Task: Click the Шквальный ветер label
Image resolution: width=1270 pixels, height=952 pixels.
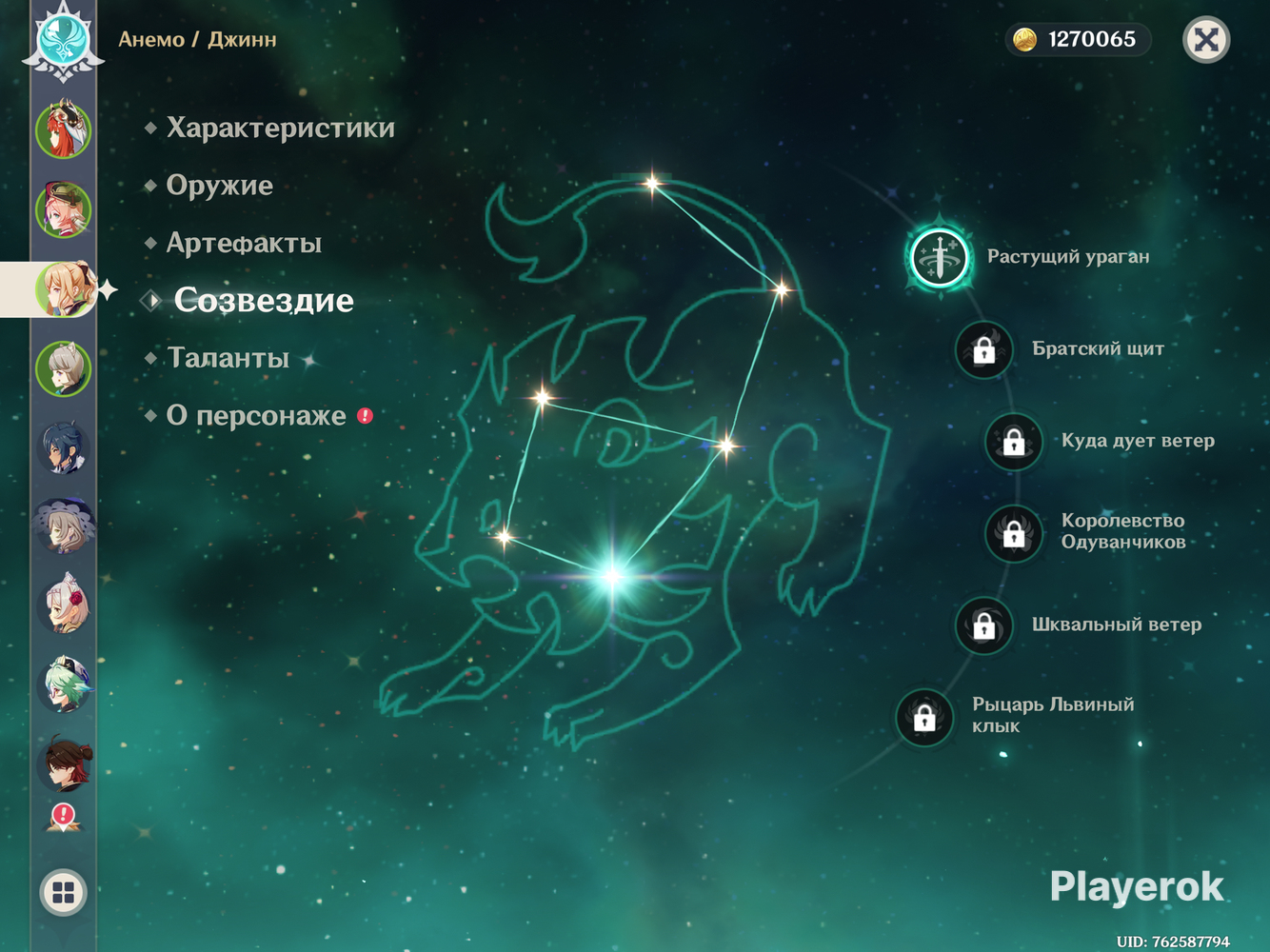Action: (x=1117, y=625)
